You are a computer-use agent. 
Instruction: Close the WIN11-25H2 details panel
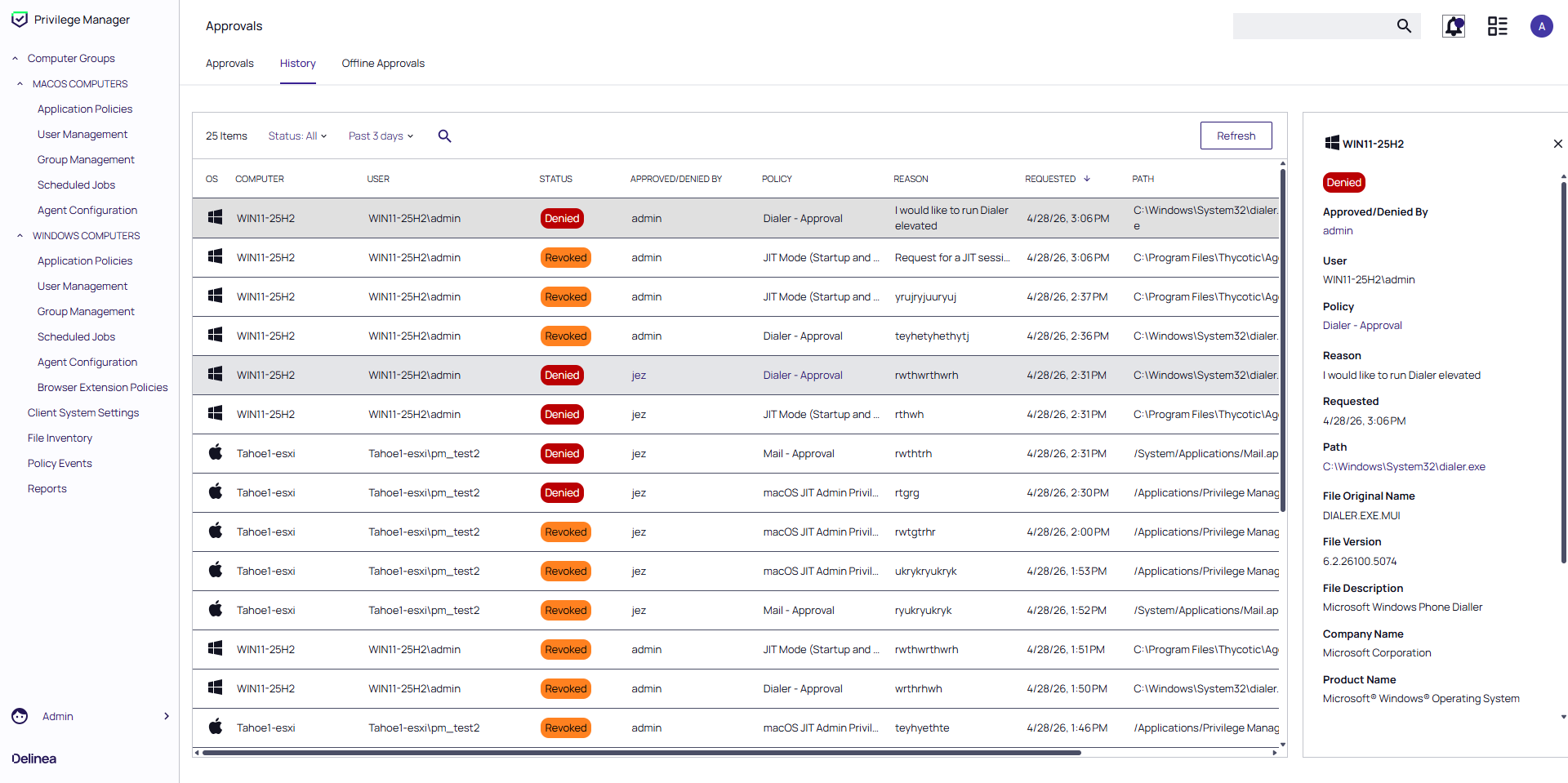(1558, 144)
